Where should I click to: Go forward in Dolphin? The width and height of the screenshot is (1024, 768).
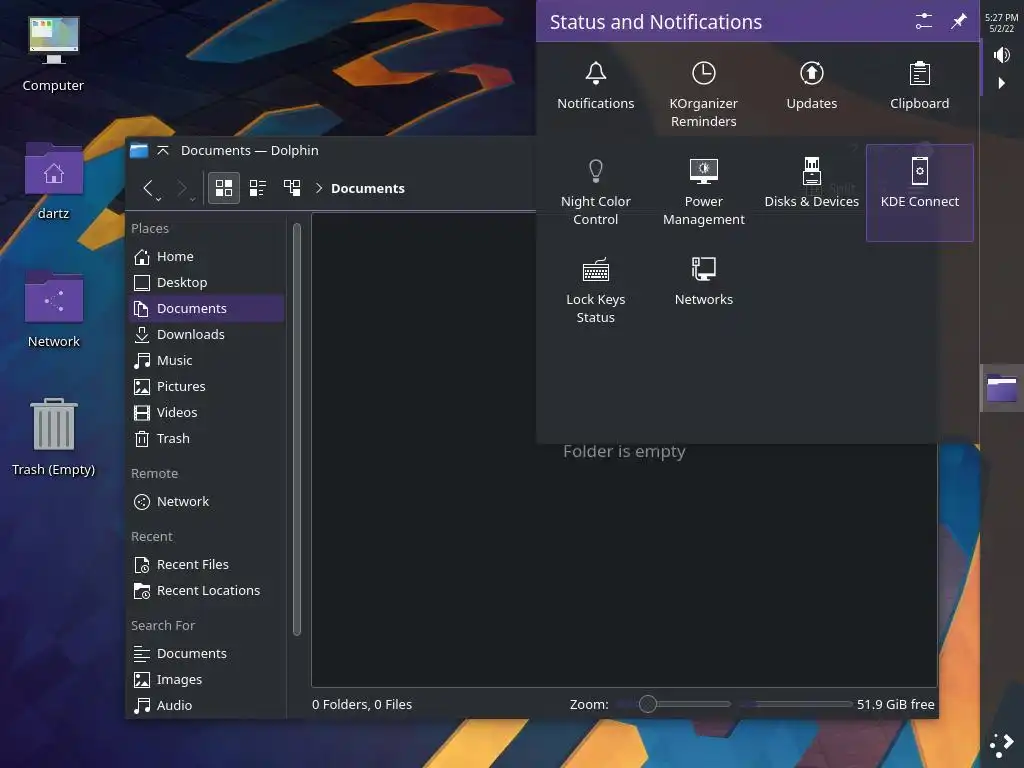182,188
